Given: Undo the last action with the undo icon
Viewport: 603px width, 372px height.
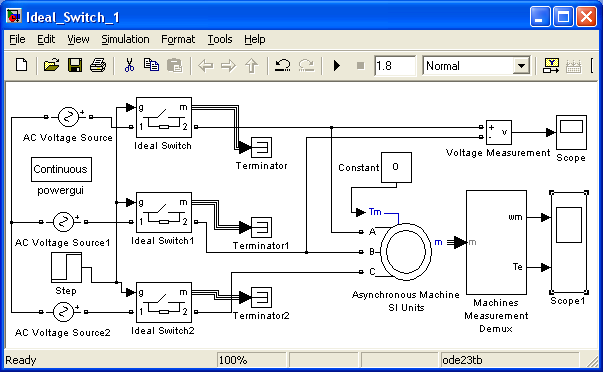Looking at the screenshot, I should (x=283, y=65).
